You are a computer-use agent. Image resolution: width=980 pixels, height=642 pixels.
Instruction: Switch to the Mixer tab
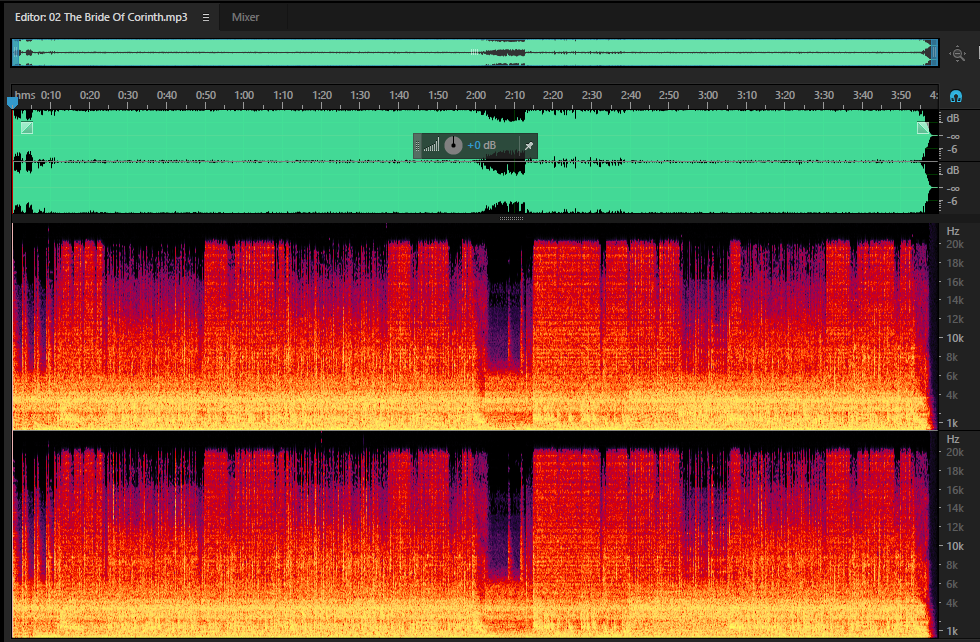click(x=245, y=18)
